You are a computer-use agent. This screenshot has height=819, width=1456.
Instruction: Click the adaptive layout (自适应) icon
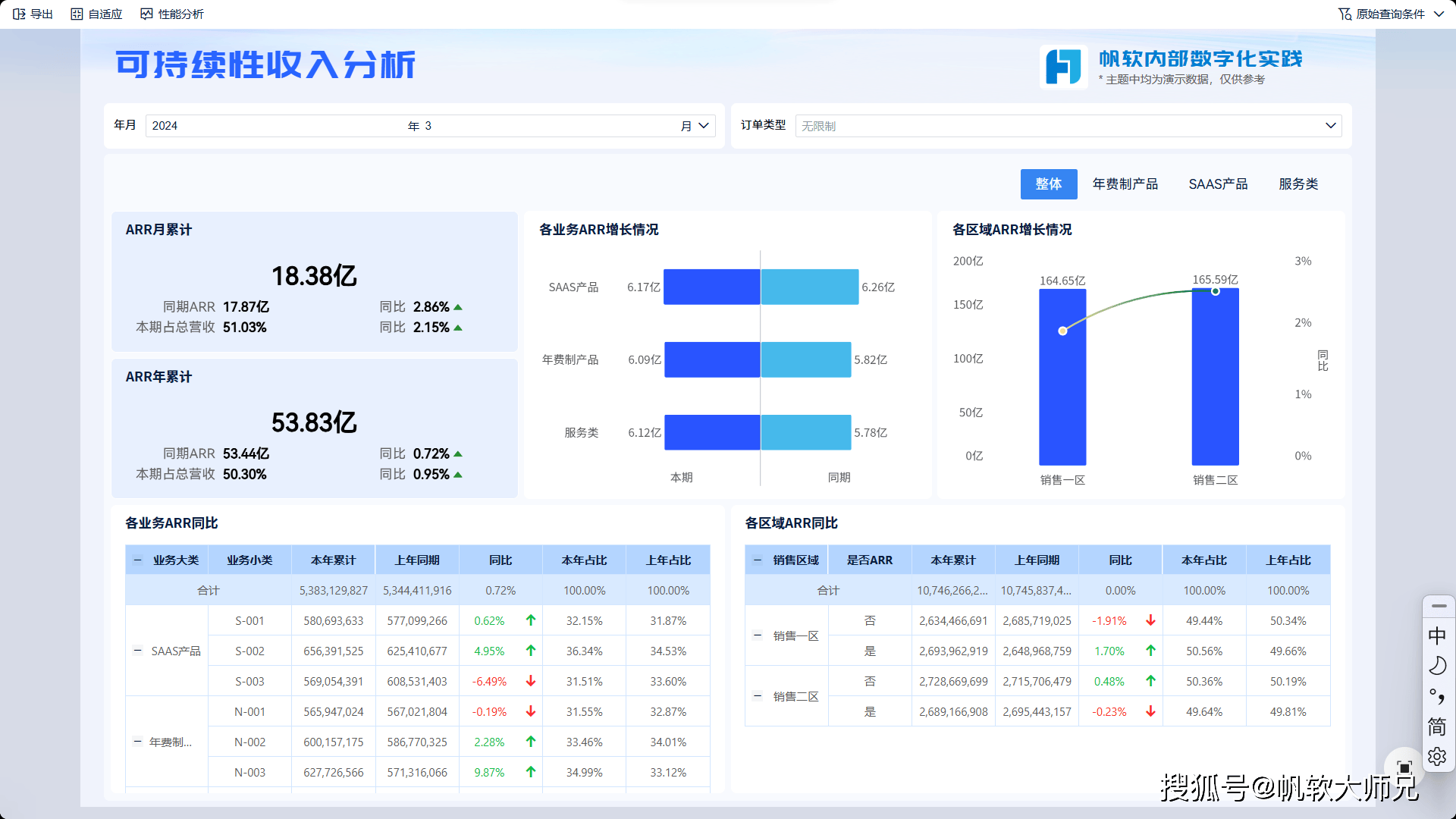(x=77, y=14)
